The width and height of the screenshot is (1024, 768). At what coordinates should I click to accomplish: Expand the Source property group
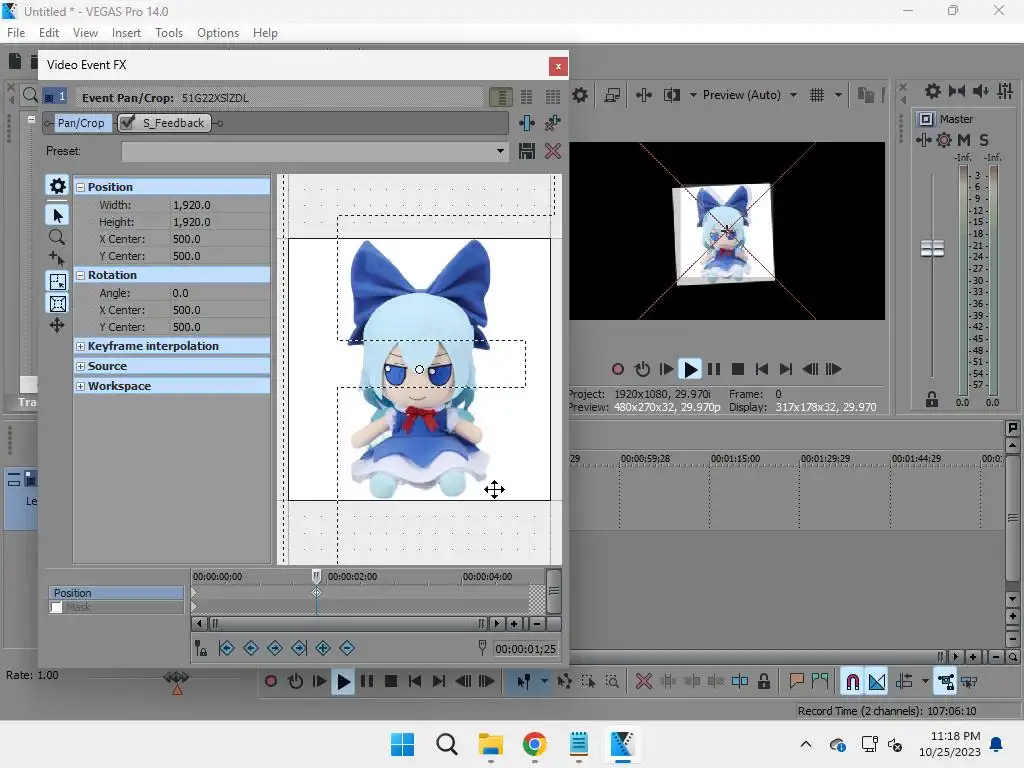tap(80, 366)
